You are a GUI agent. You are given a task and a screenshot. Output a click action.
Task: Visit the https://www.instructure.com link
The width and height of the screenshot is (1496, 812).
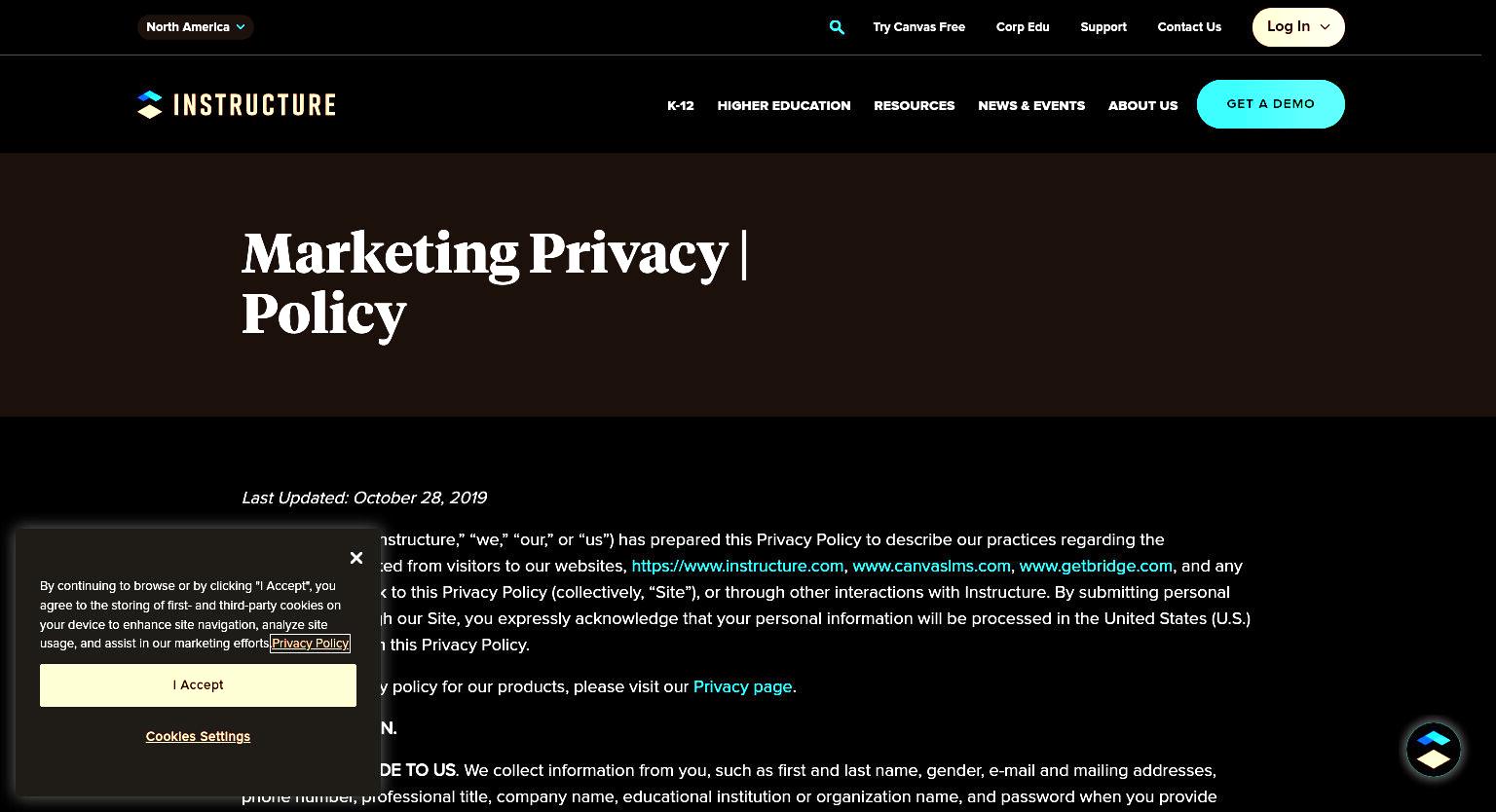point(737,566)
